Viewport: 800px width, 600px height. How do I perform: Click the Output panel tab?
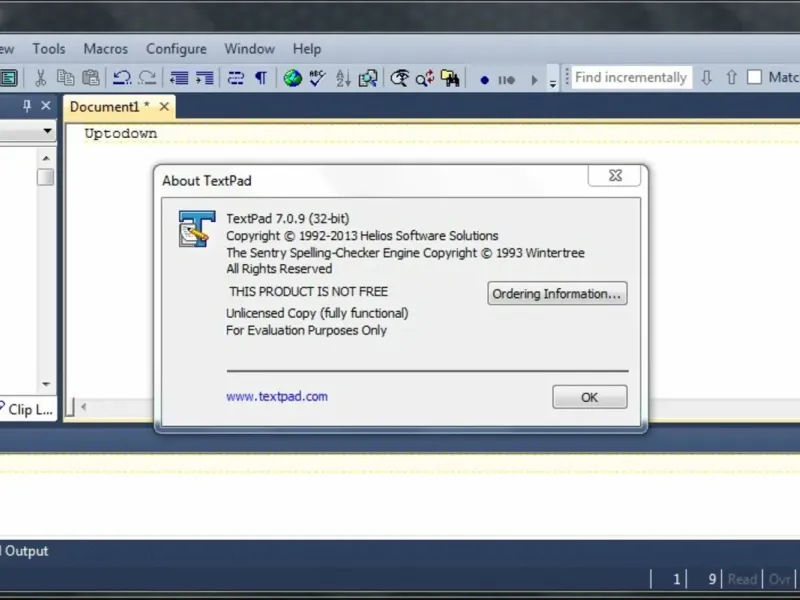coord(26,551)
